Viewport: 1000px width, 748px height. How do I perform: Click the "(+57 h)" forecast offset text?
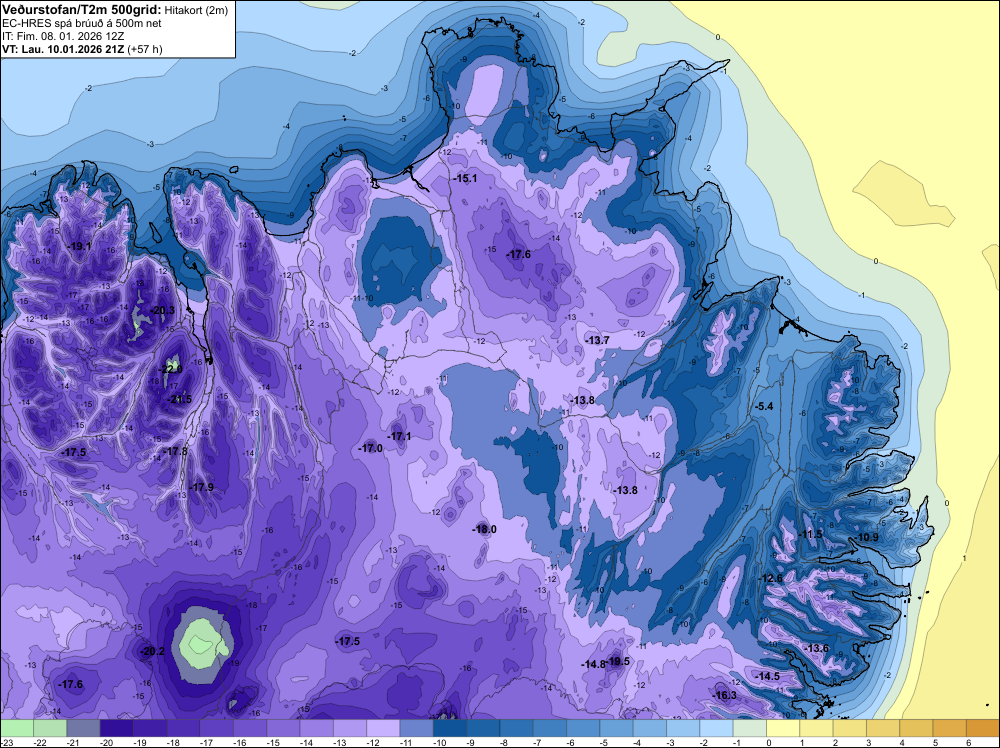point(145,49)
